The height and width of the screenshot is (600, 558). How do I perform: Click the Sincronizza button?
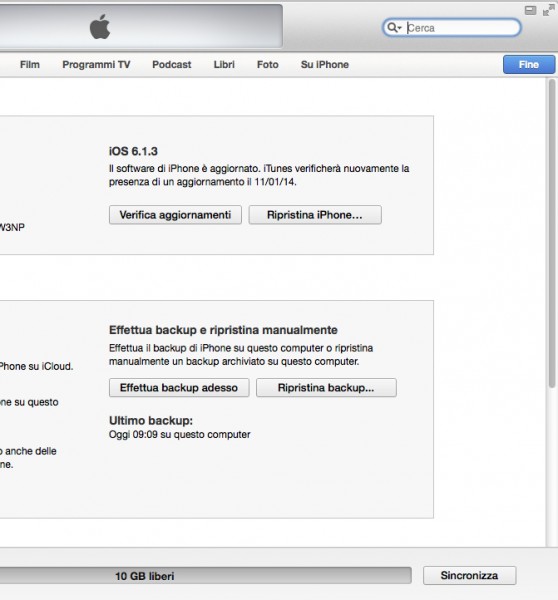pyautogui.click(x=470, y=576)
